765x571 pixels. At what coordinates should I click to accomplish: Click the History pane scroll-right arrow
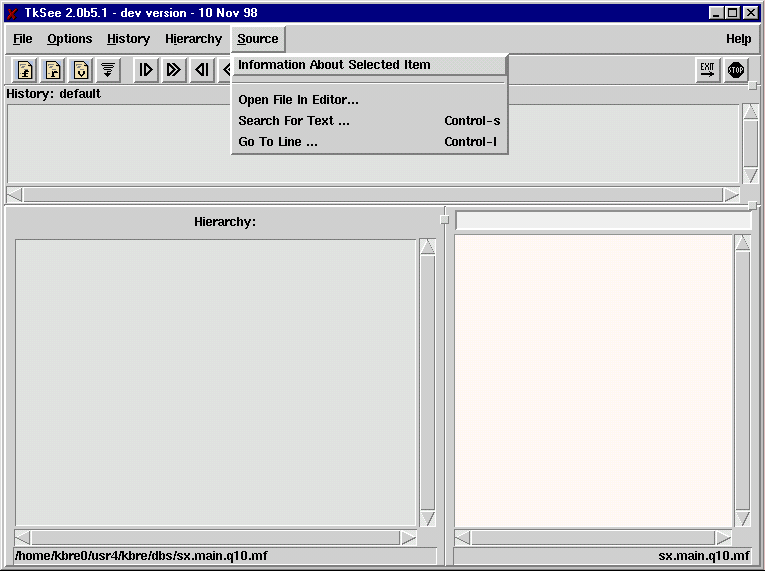point(731,195)
